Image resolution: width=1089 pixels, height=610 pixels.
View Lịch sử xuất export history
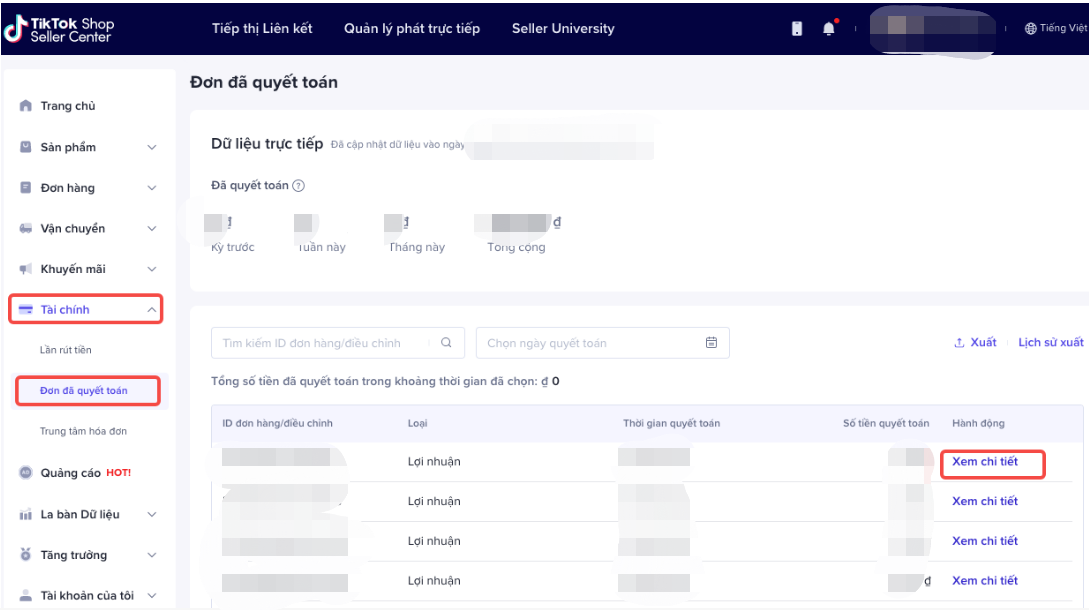click(x=1050, y=343)
